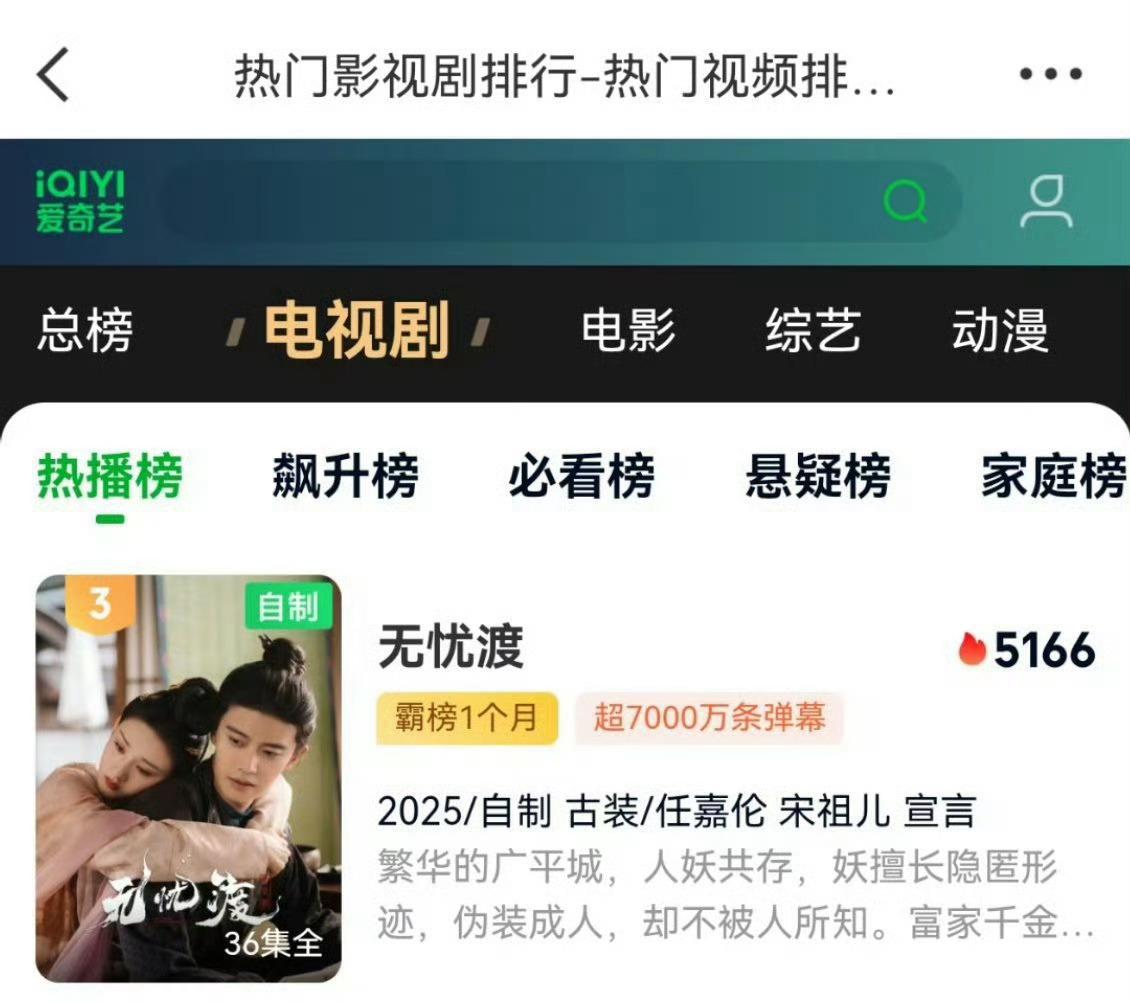Select the 电视剧 category tab

point(357,330)
